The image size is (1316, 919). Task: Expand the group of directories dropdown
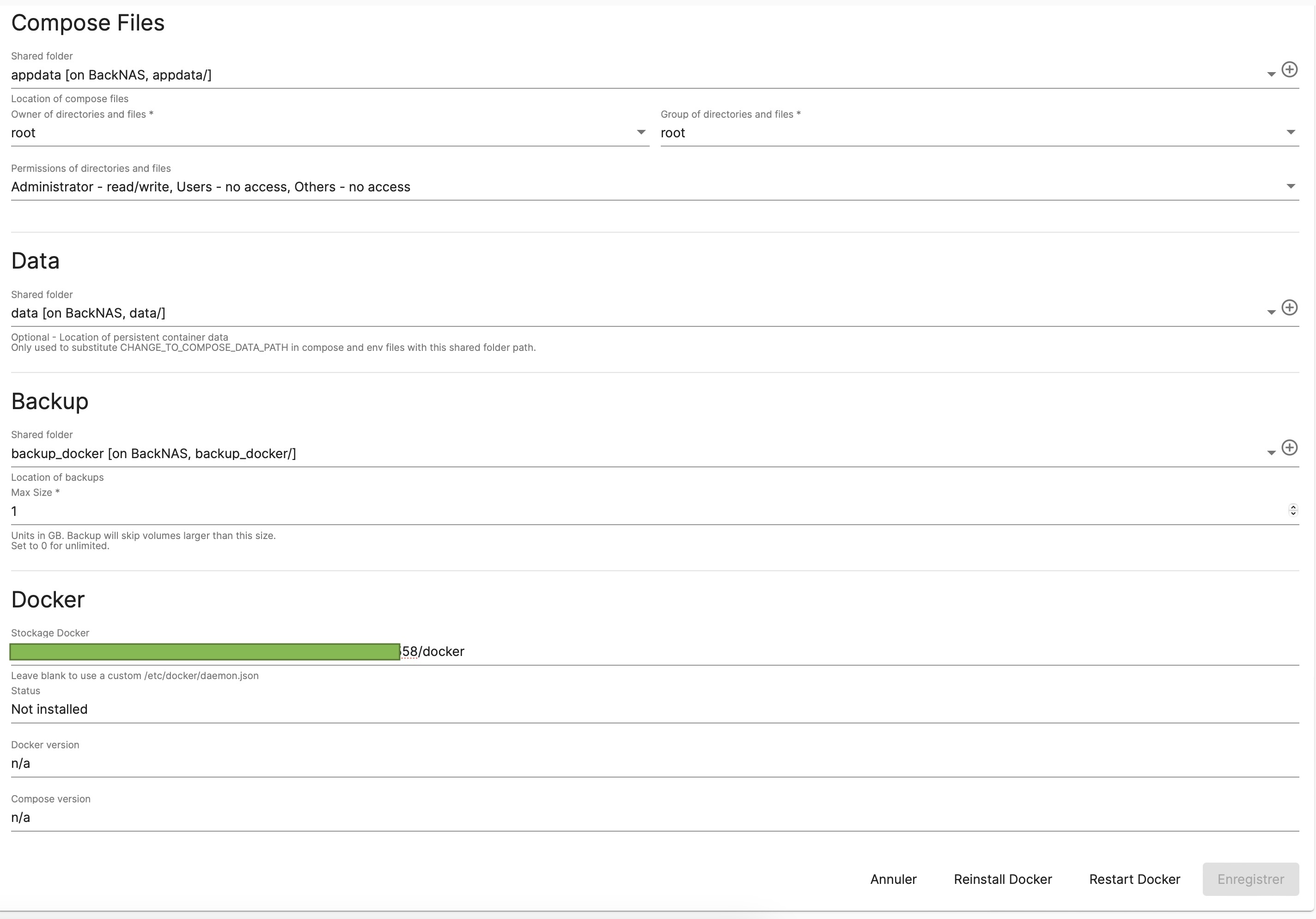[x=1290, y=132]
